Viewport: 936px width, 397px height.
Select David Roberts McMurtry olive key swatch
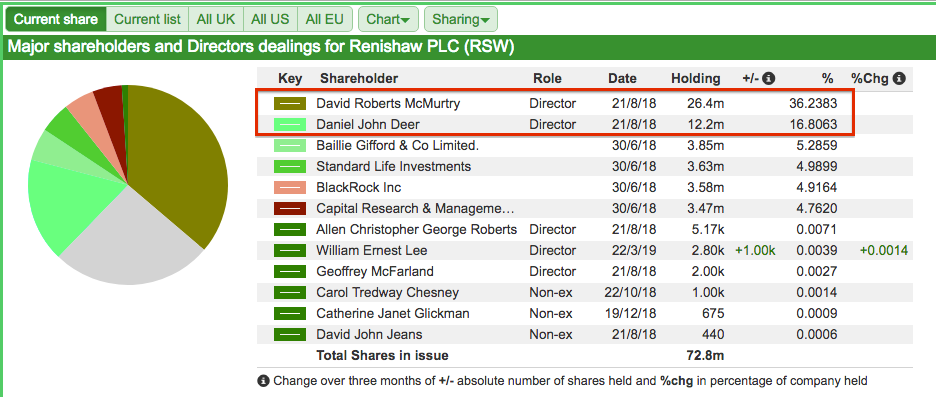[290, 104]
